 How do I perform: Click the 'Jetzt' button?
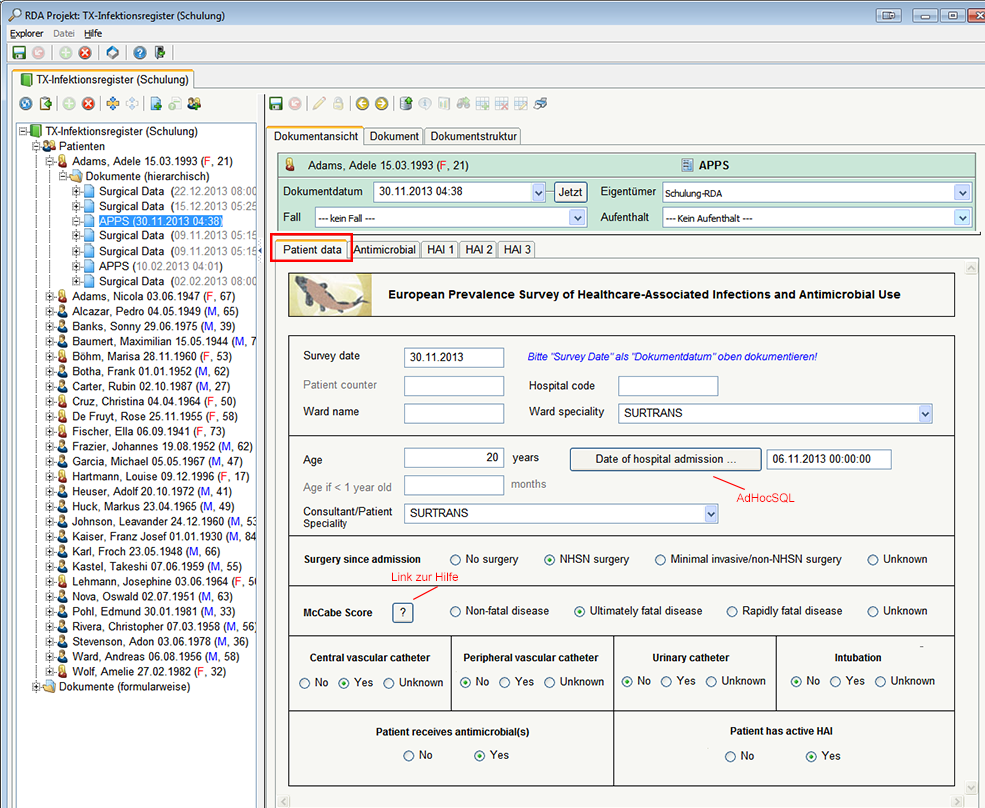click(570, 192)
